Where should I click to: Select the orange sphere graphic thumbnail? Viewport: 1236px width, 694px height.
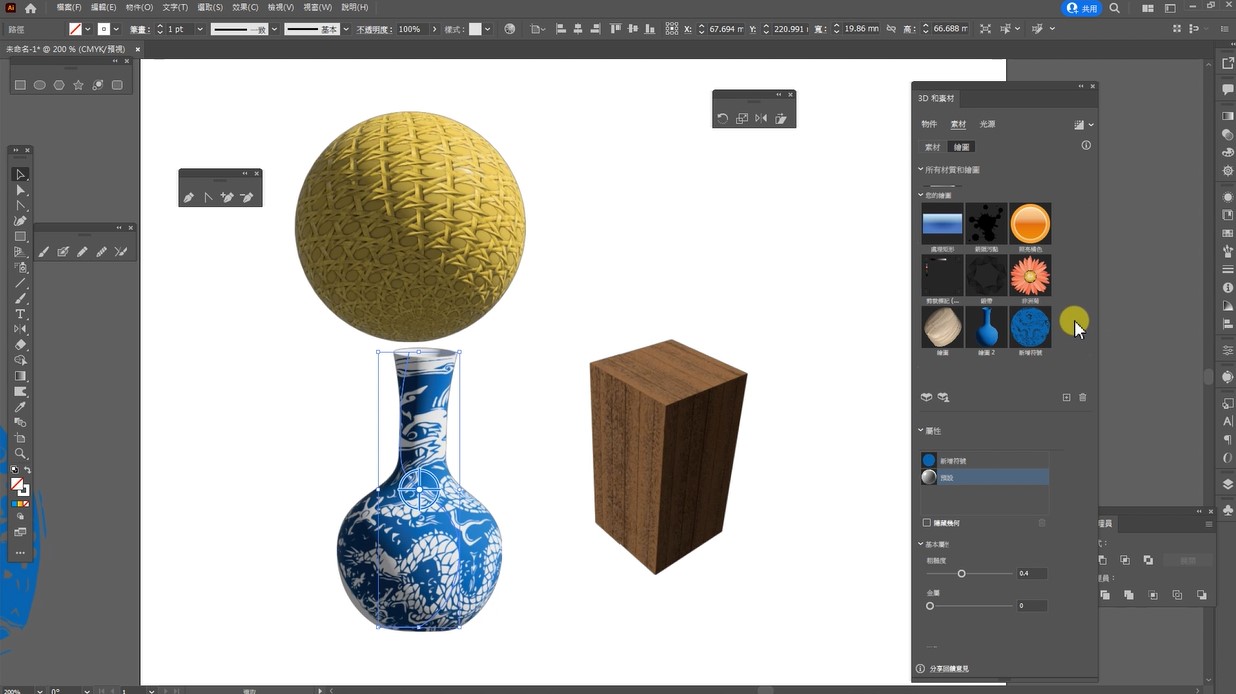pos(1030,223)
